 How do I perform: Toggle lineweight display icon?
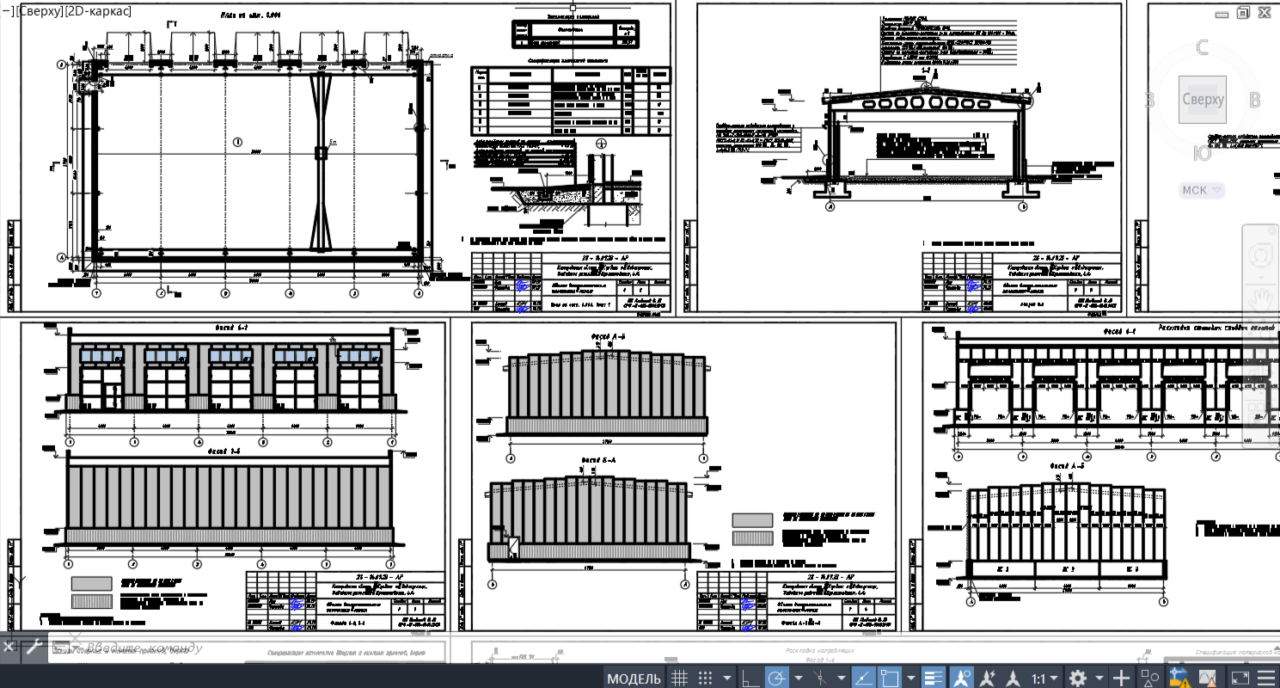coord(932,678)
